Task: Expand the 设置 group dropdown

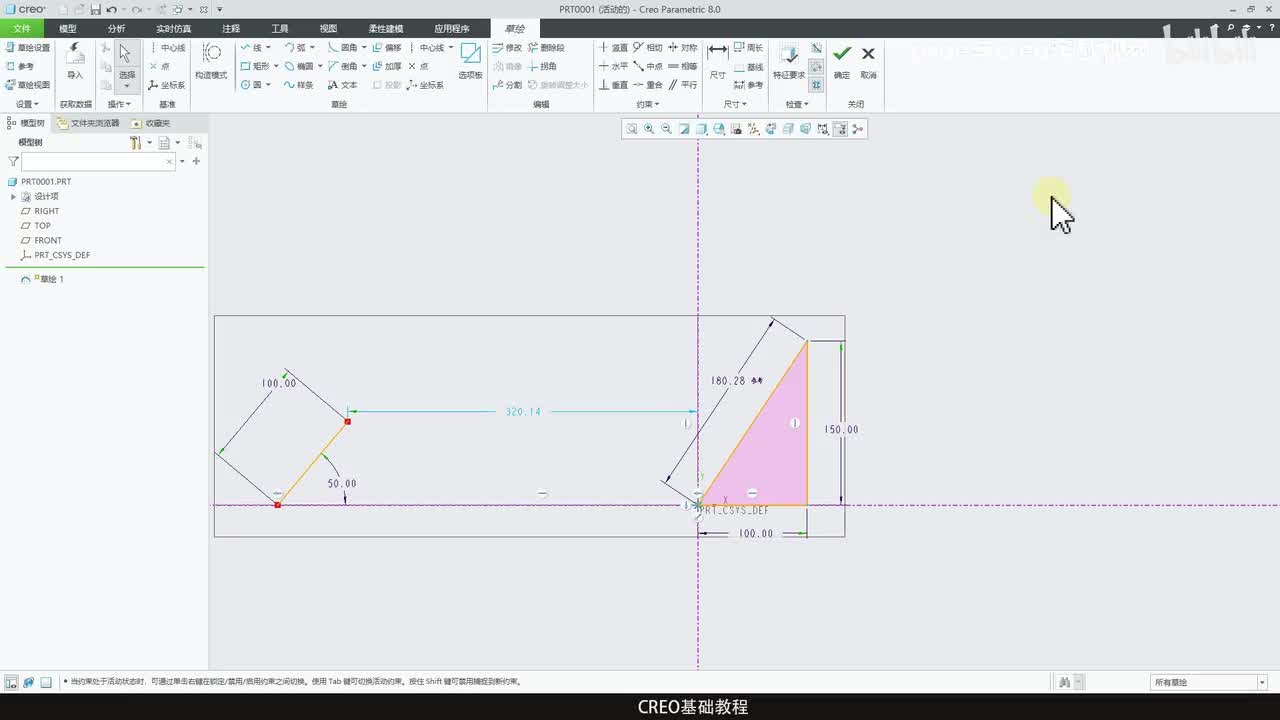Action: pyautogui.click(x=36, y=104)
